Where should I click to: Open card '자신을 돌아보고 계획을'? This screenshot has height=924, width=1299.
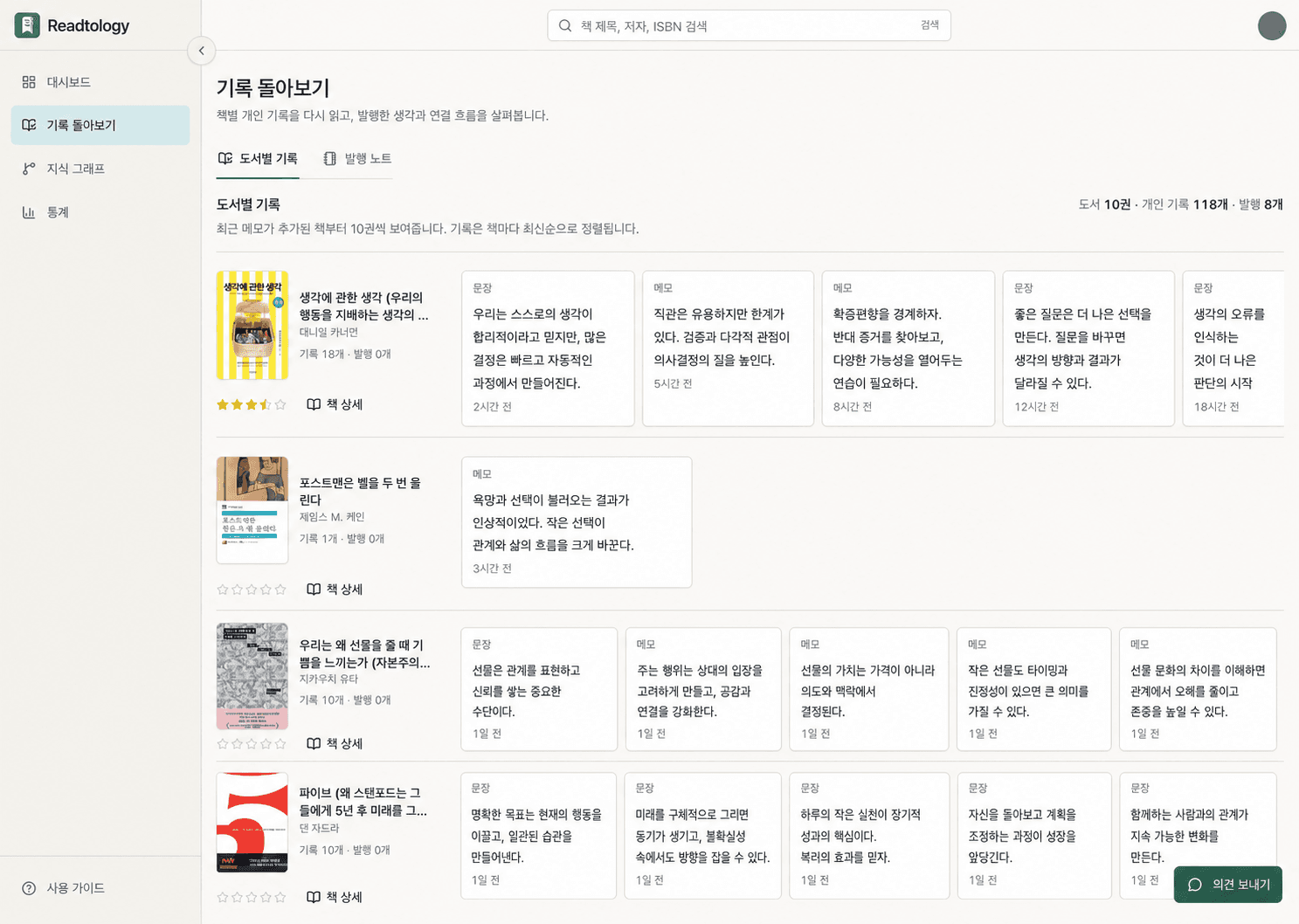pos(1034,836)
